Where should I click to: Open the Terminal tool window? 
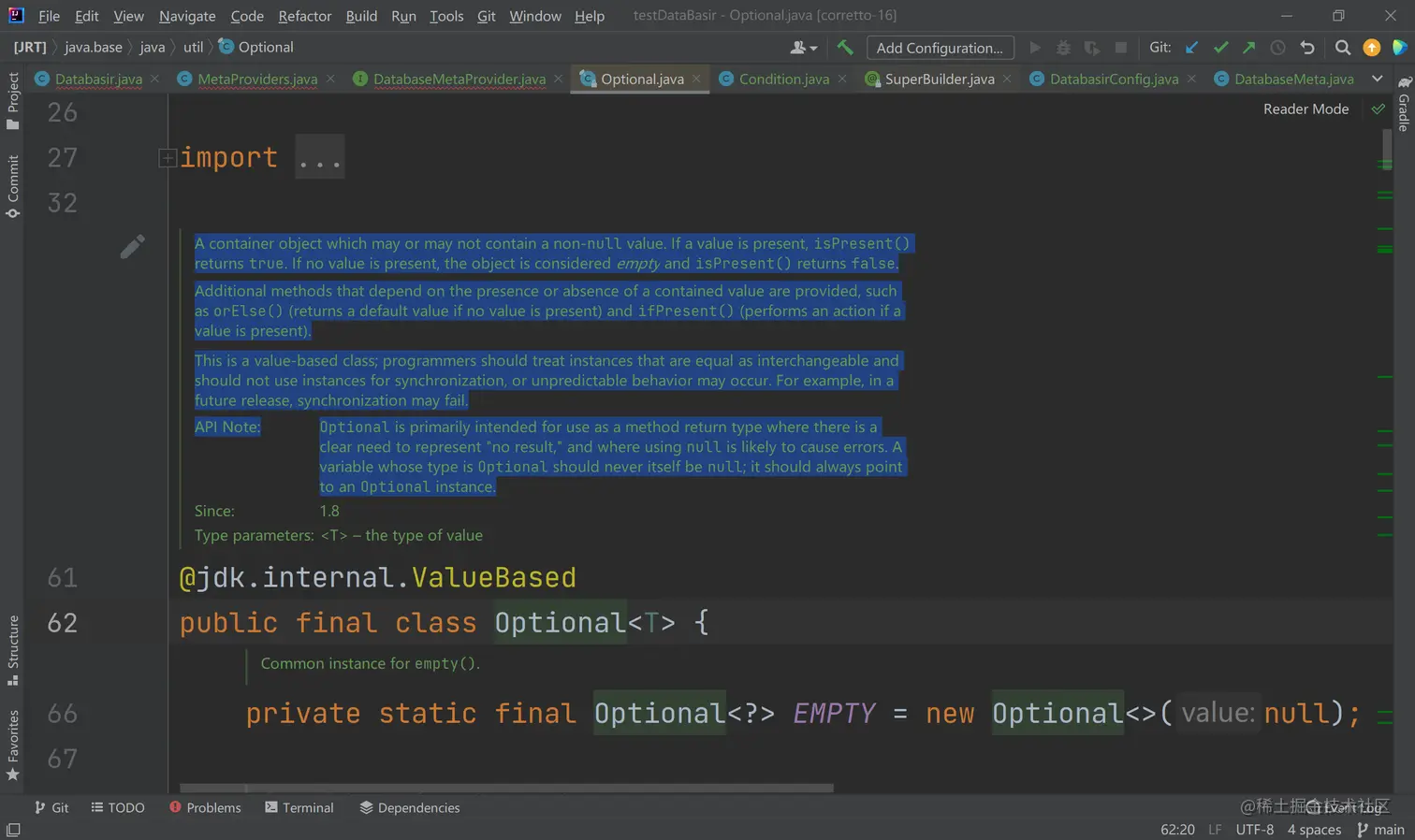[299, 807]
